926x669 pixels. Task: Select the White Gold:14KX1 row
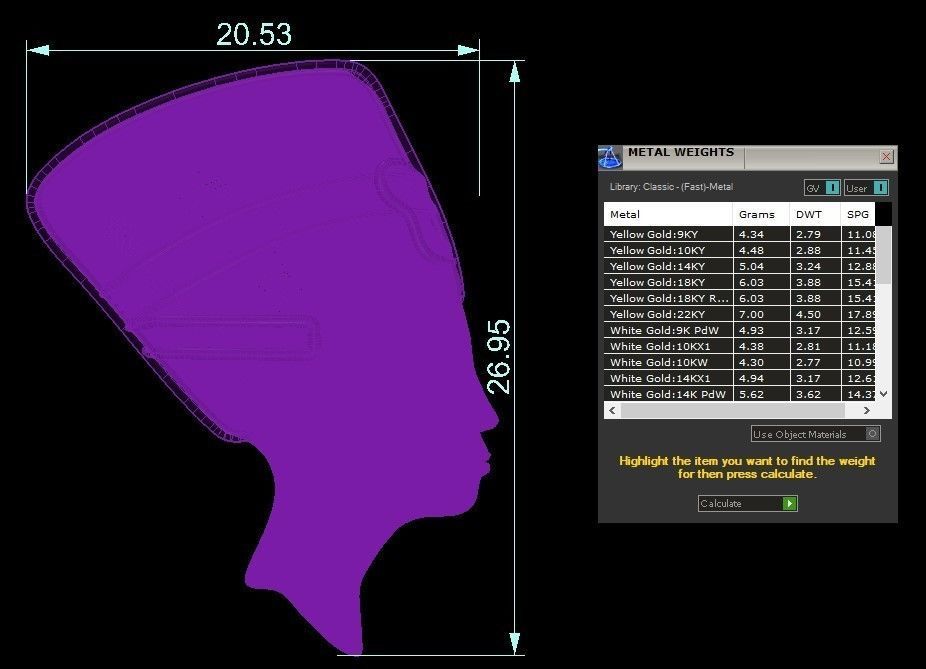739,378
